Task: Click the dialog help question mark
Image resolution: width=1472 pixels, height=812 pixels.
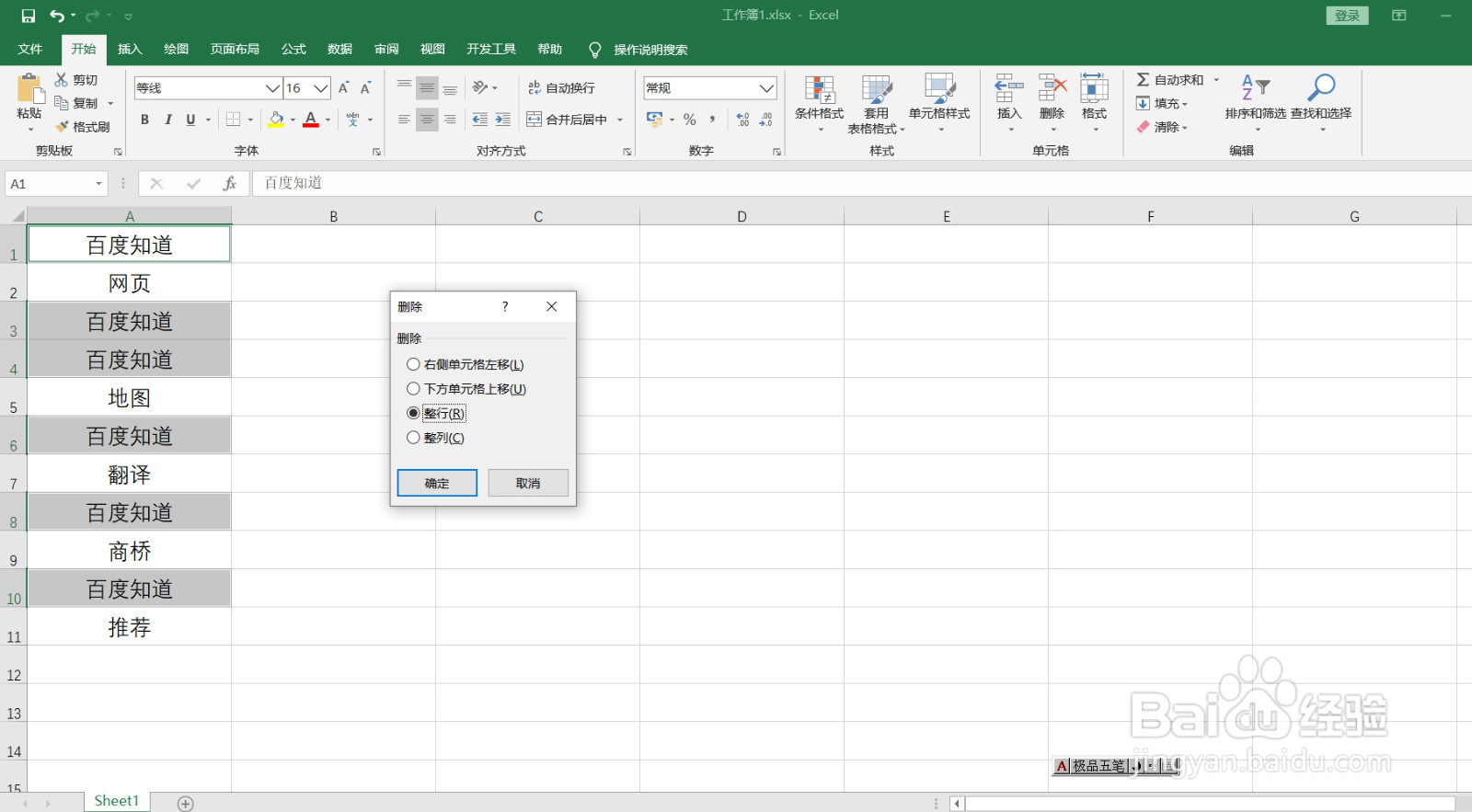Action: click(x=505, y=306)
